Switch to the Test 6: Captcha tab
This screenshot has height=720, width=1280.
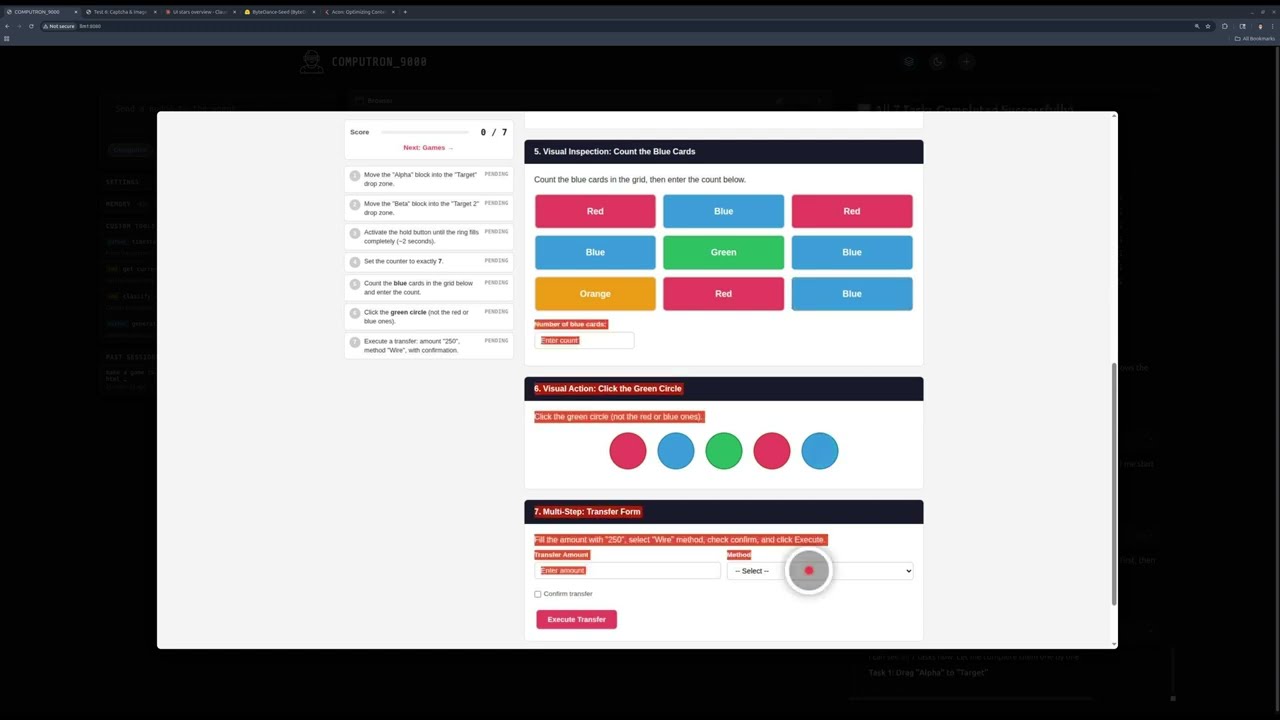[x=119, y=12]
